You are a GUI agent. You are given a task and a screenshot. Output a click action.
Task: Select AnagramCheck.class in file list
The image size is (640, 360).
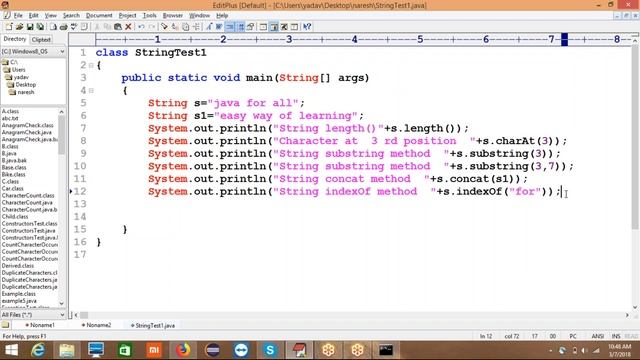(x=27, y=125)
